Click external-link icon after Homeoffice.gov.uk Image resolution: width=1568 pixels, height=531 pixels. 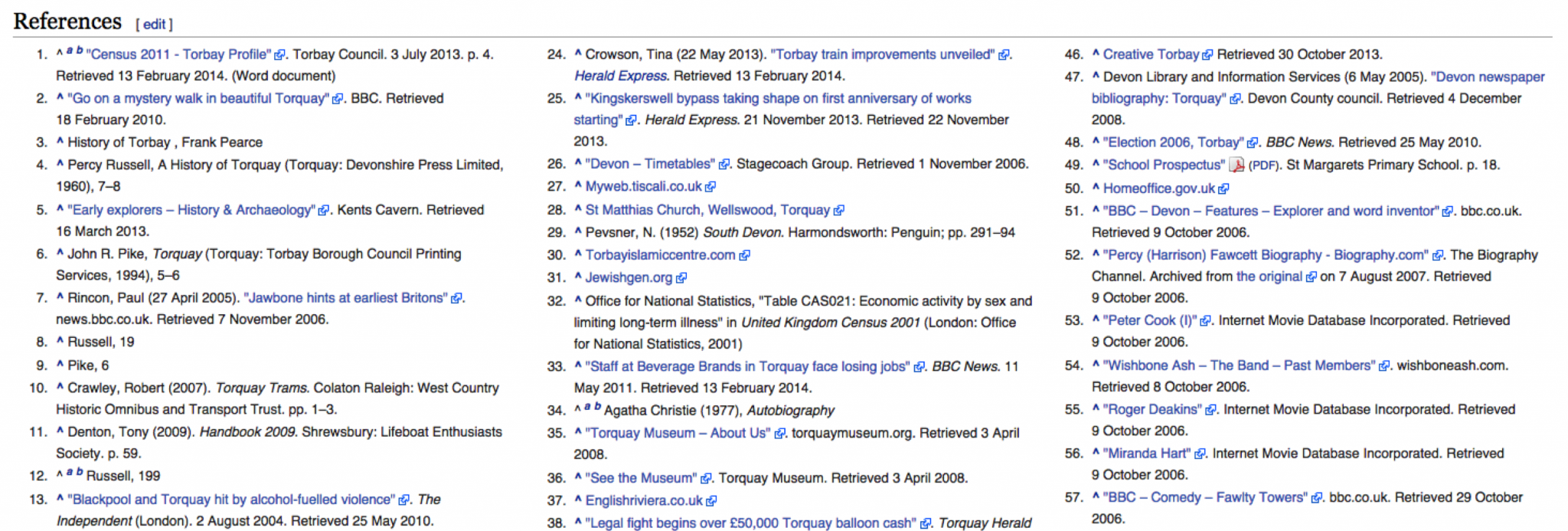tap(1223, 189)
